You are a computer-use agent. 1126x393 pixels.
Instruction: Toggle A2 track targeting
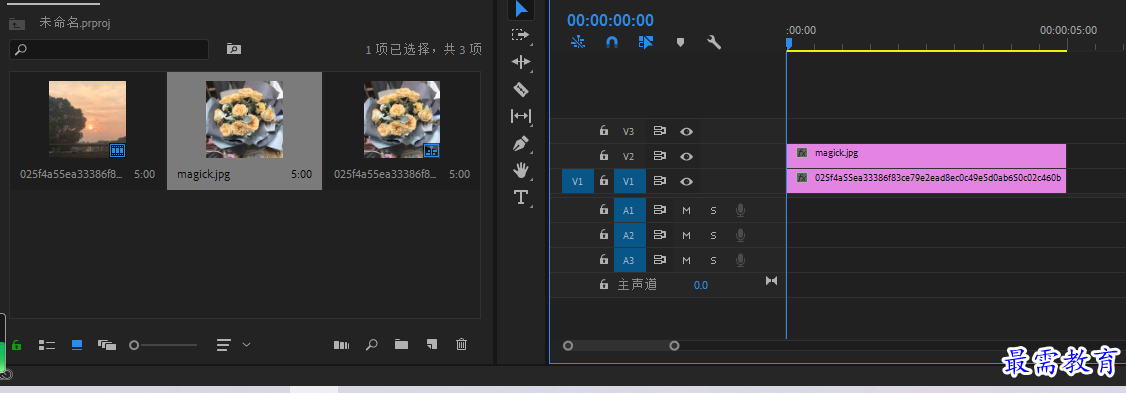(x=629, y=235)
